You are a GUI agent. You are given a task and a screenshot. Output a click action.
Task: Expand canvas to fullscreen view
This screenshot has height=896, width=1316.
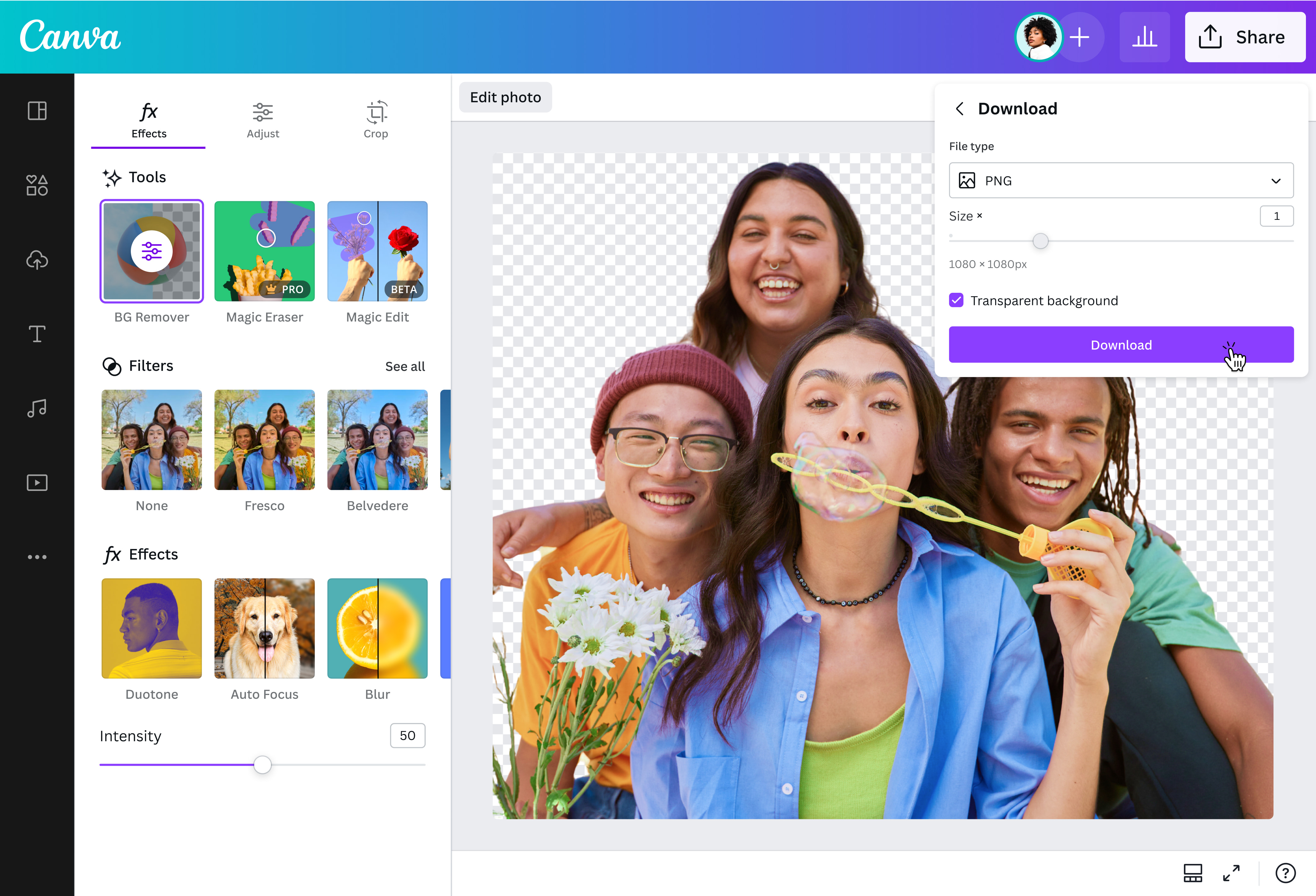pos(1232,872)
